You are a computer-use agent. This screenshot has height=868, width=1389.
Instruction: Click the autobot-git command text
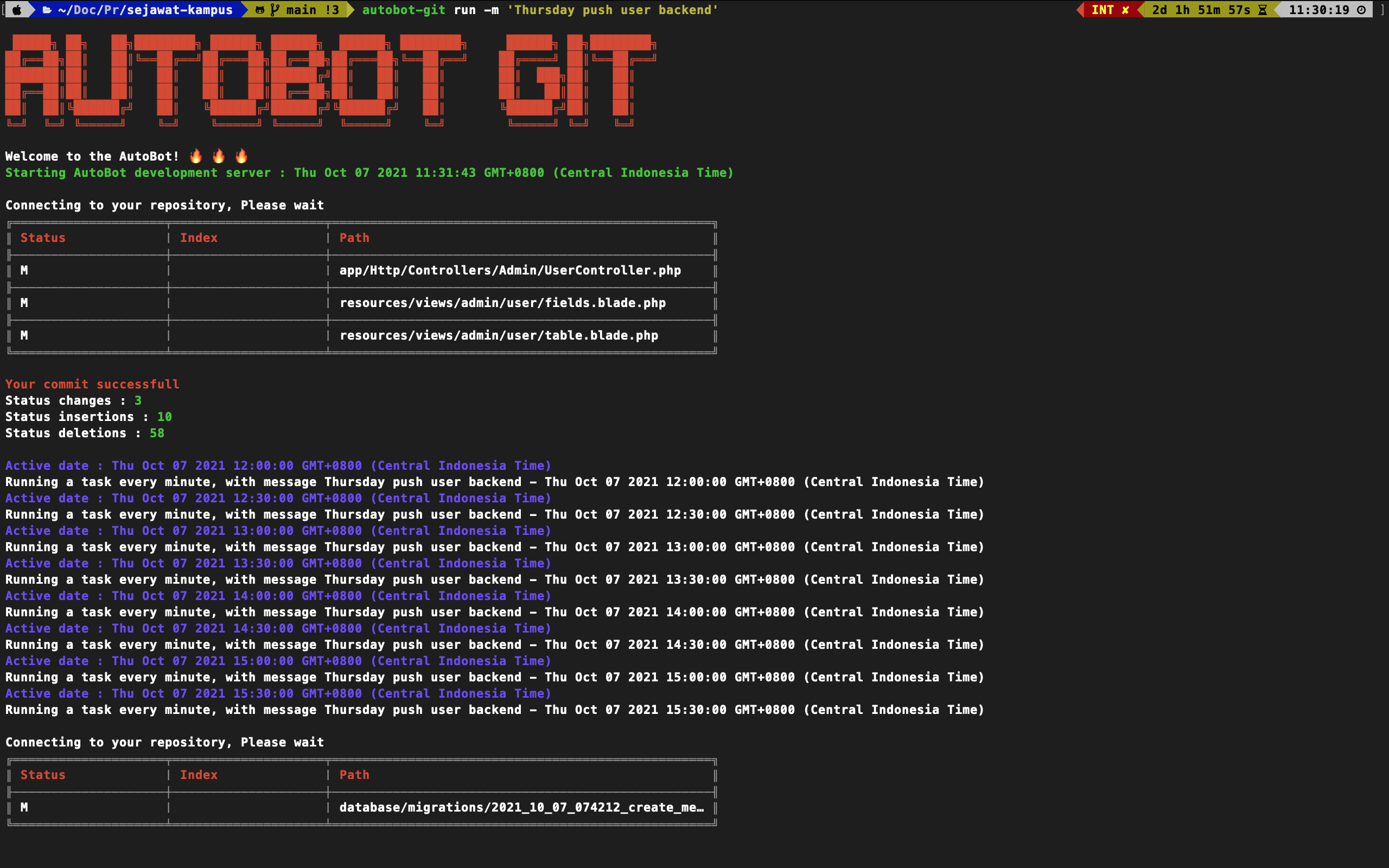pyautogui.click(x=404, y=10)
